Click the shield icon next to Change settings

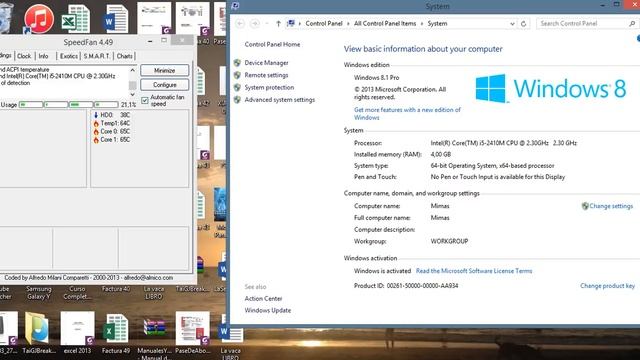point(585,206)
